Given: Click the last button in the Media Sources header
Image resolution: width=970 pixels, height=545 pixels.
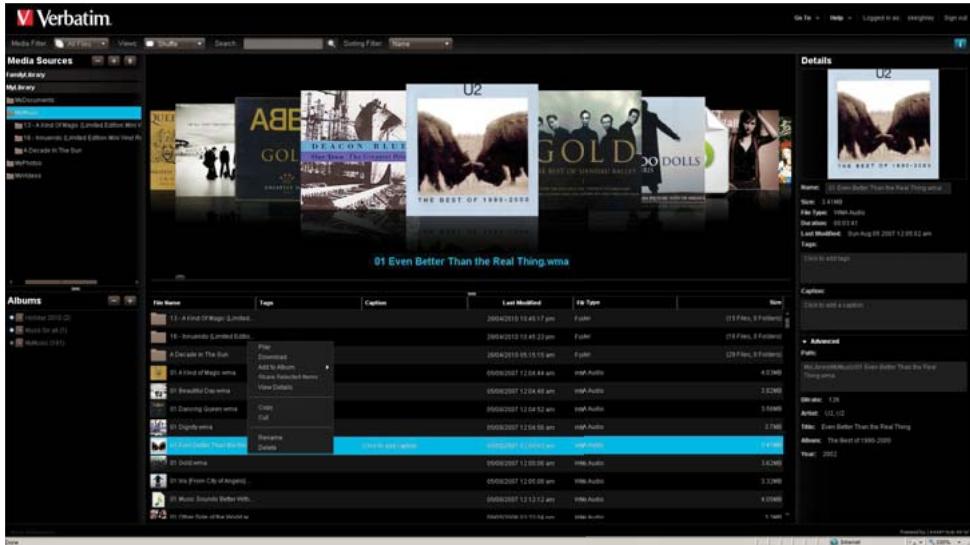Looking at the screenshot, I should pos(130,61).
